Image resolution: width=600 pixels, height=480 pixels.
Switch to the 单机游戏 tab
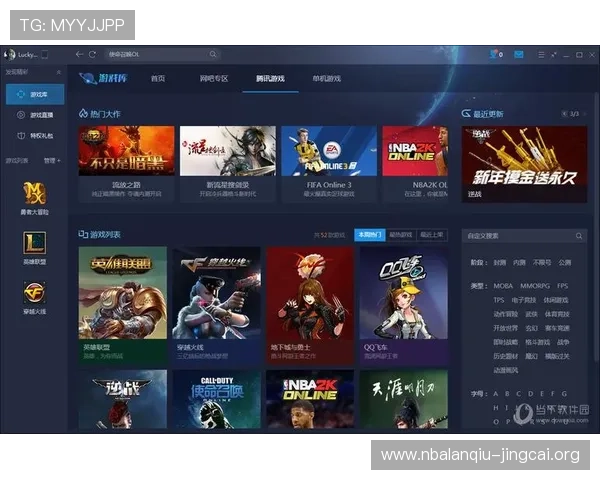pyautogui.click(x=326, y=78)
